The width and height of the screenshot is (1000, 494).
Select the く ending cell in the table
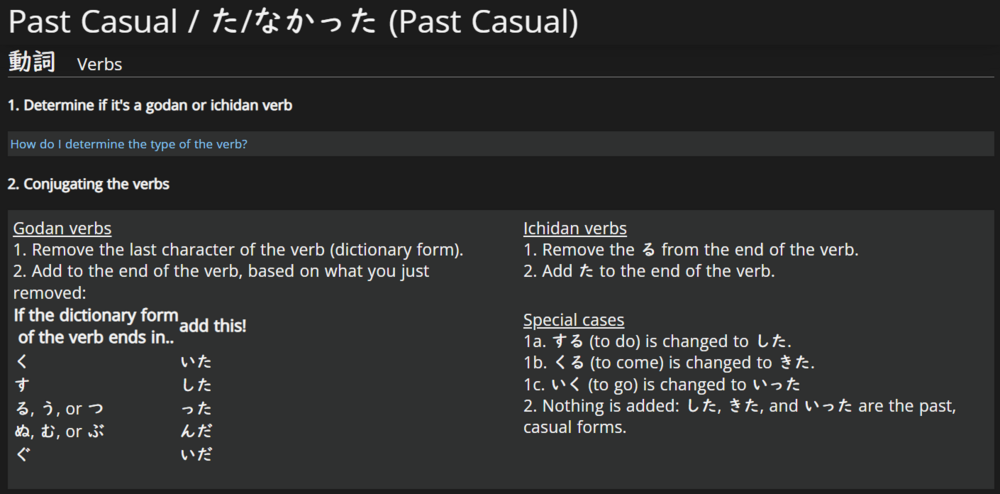pos(22,362)
